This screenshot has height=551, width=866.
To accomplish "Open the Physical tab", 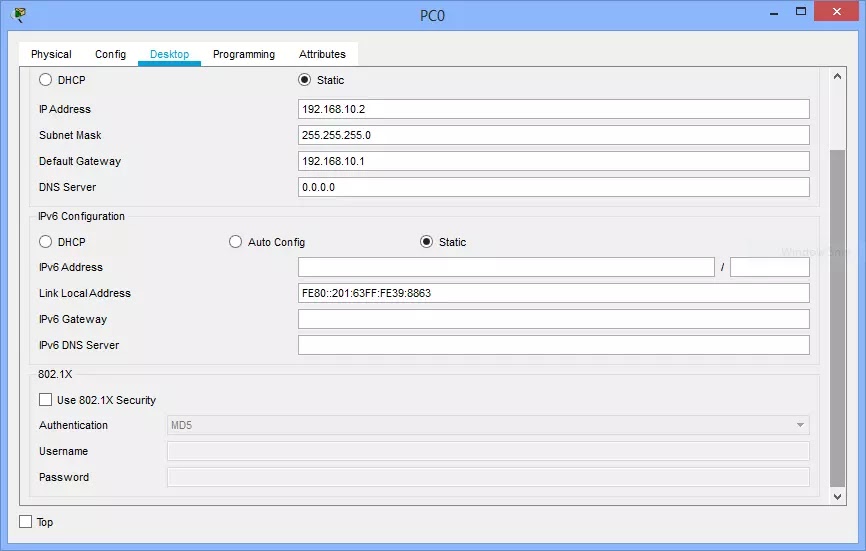I will pyautogui.click(x=51, y=54).
